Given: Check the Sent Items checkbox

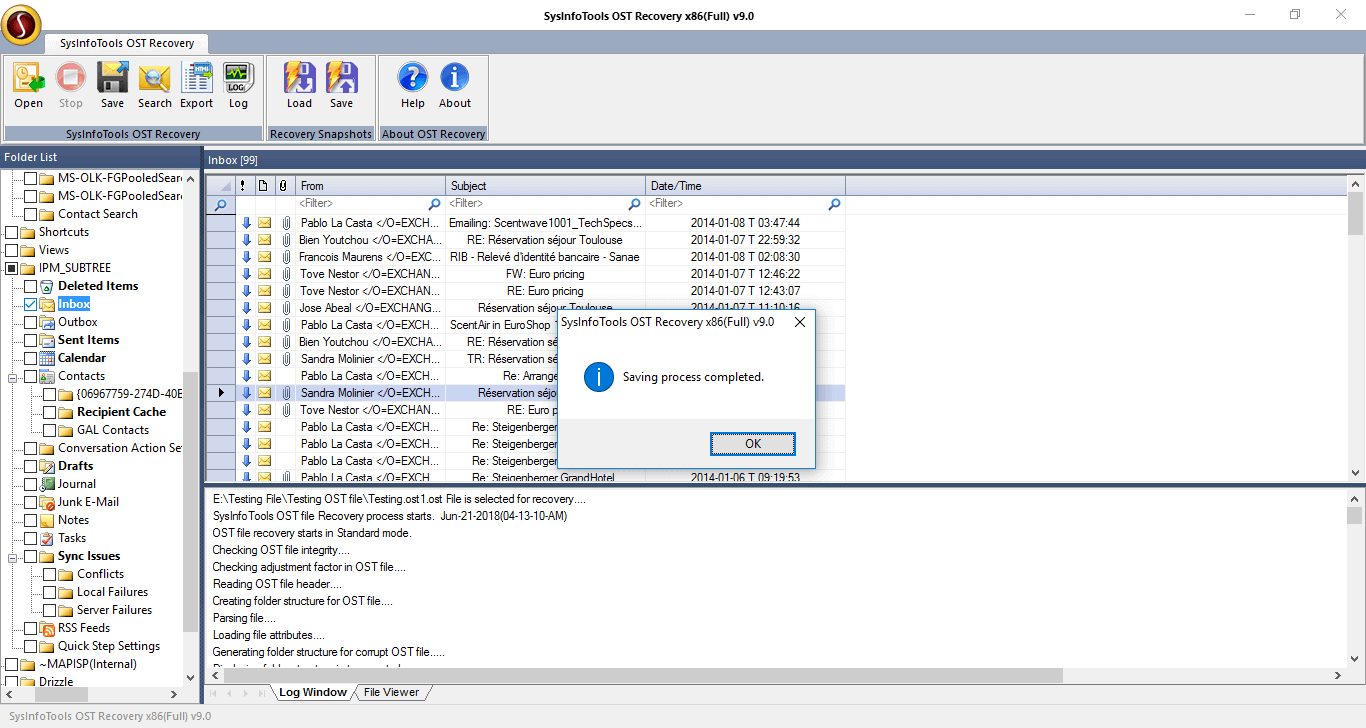Looking at the screenshot, I should tap(30, 340).
